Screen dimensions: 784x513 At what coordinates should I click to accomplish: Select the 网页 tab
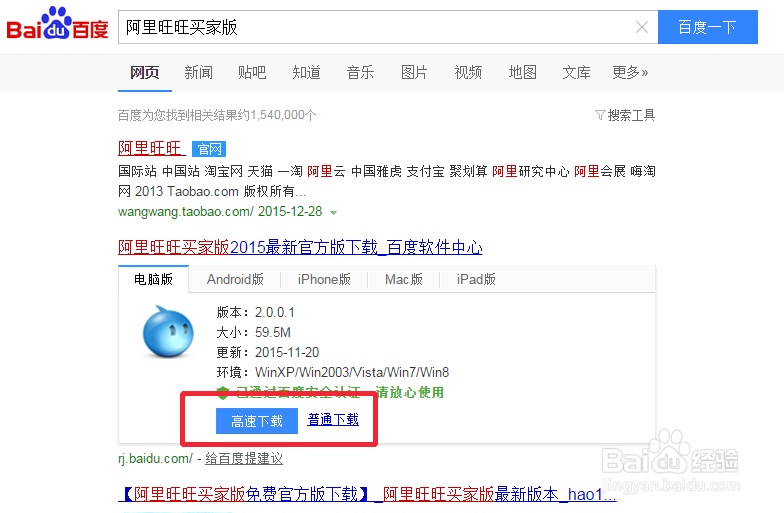[144, 72]
